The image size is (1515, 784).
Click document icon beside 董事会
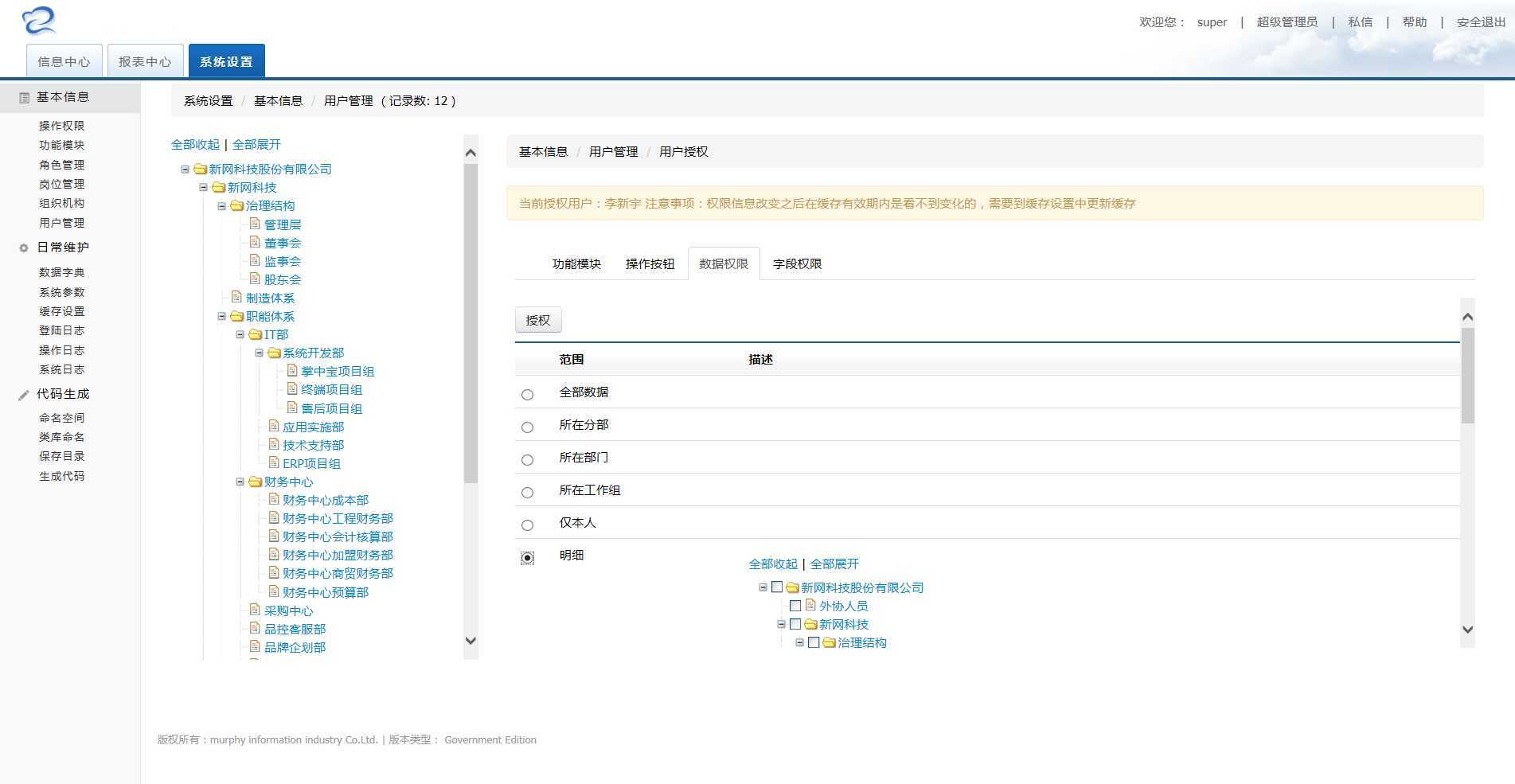tap(256, 242)
